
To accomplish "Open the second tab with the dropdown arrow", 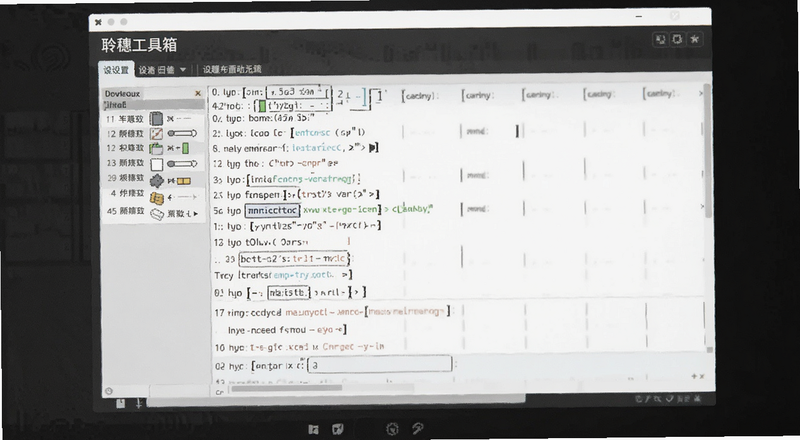I will (x=162, y=70).
